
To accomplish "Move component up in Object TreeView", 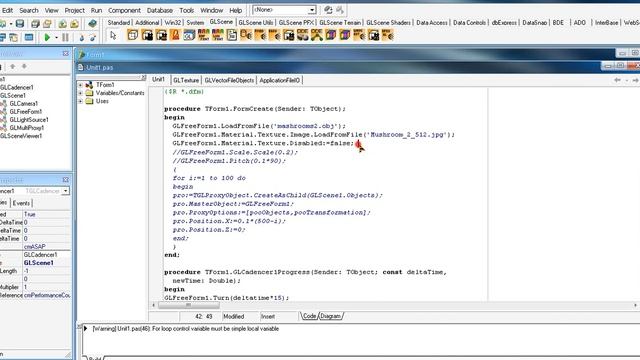I will pos(13,66).
